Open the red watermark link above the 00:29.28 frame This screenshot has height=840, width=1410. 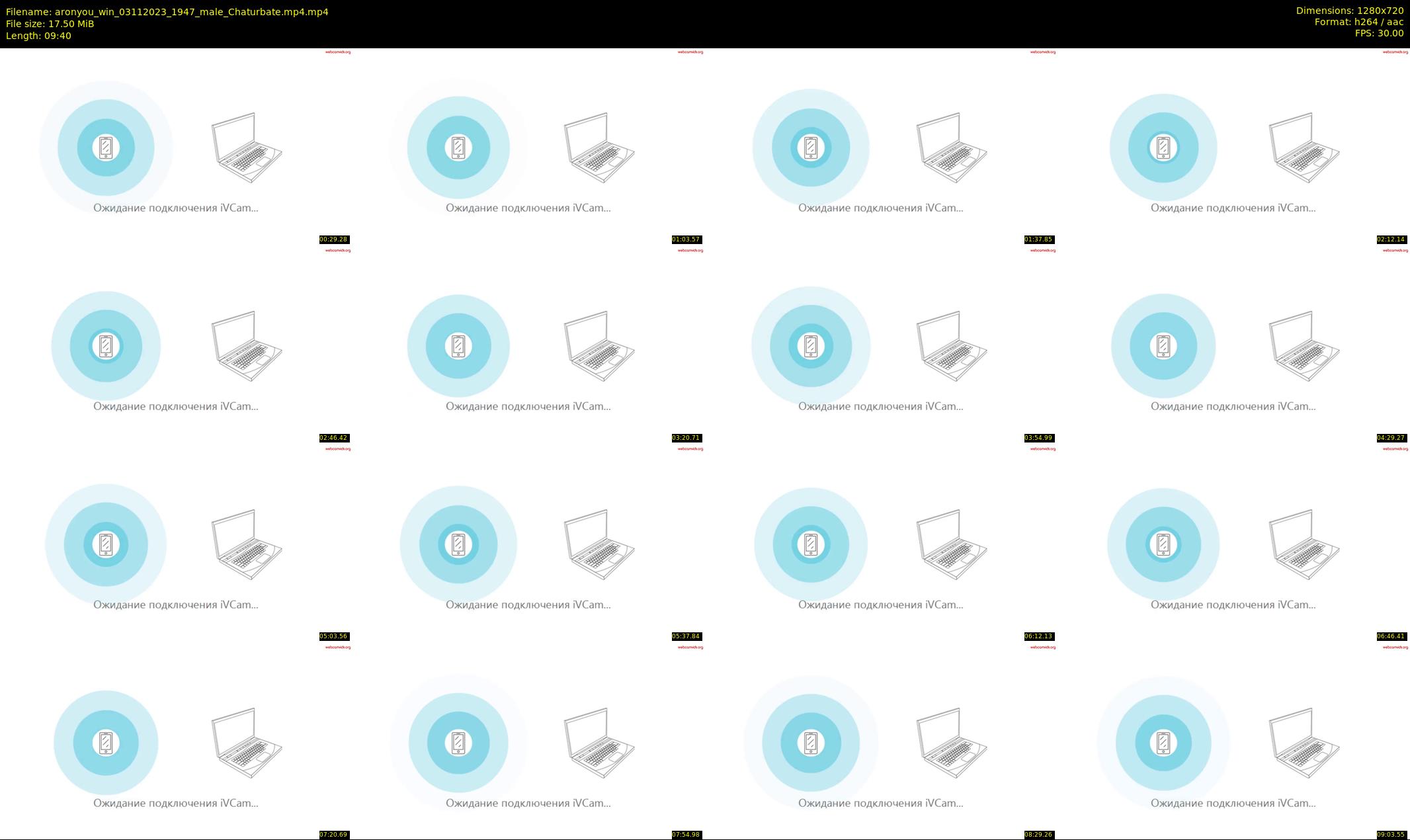click(x=338, y=52)
